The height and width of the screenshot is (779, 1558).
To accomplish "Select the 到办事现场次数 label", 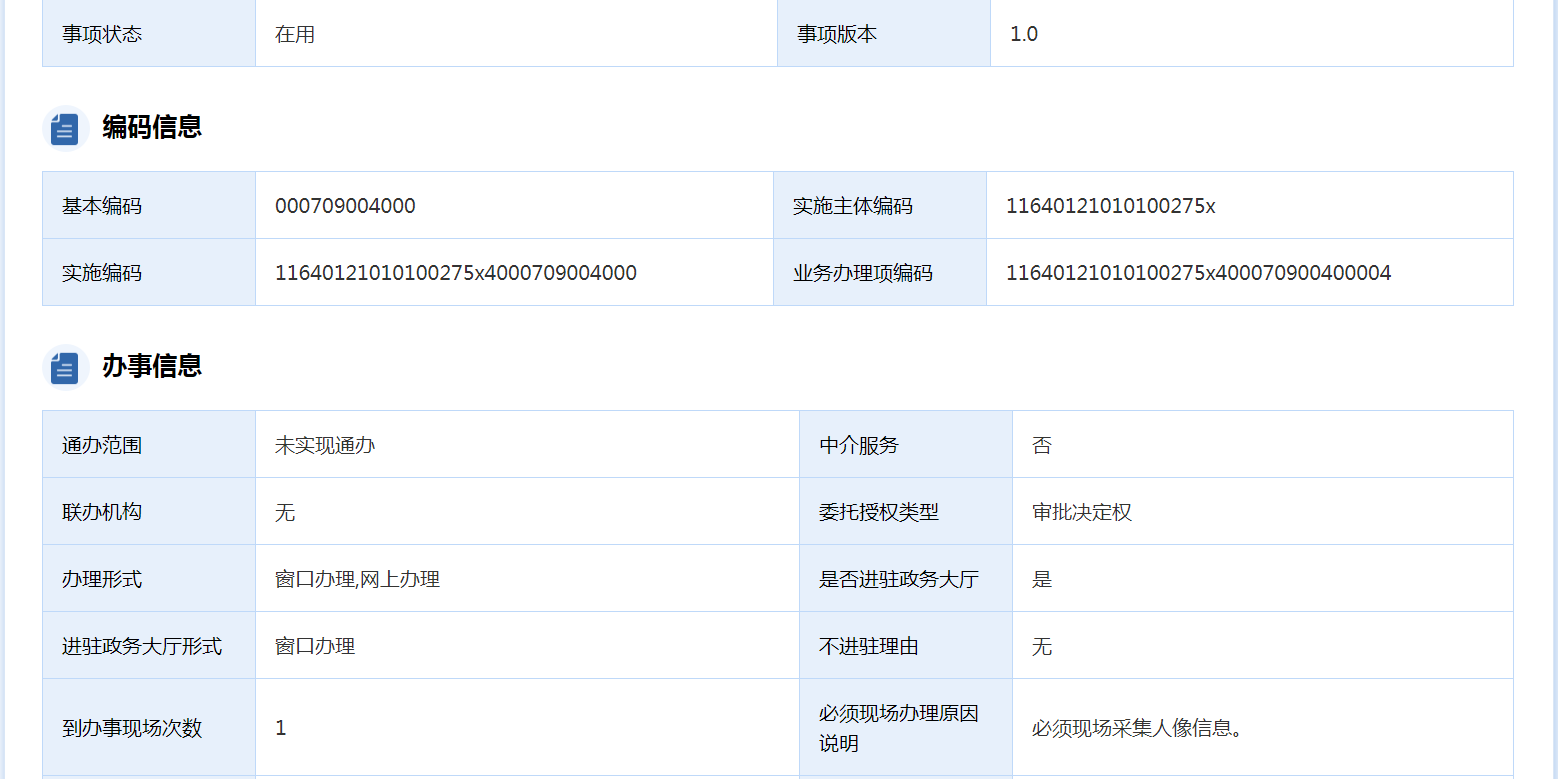I will click(x=132, y=728).
